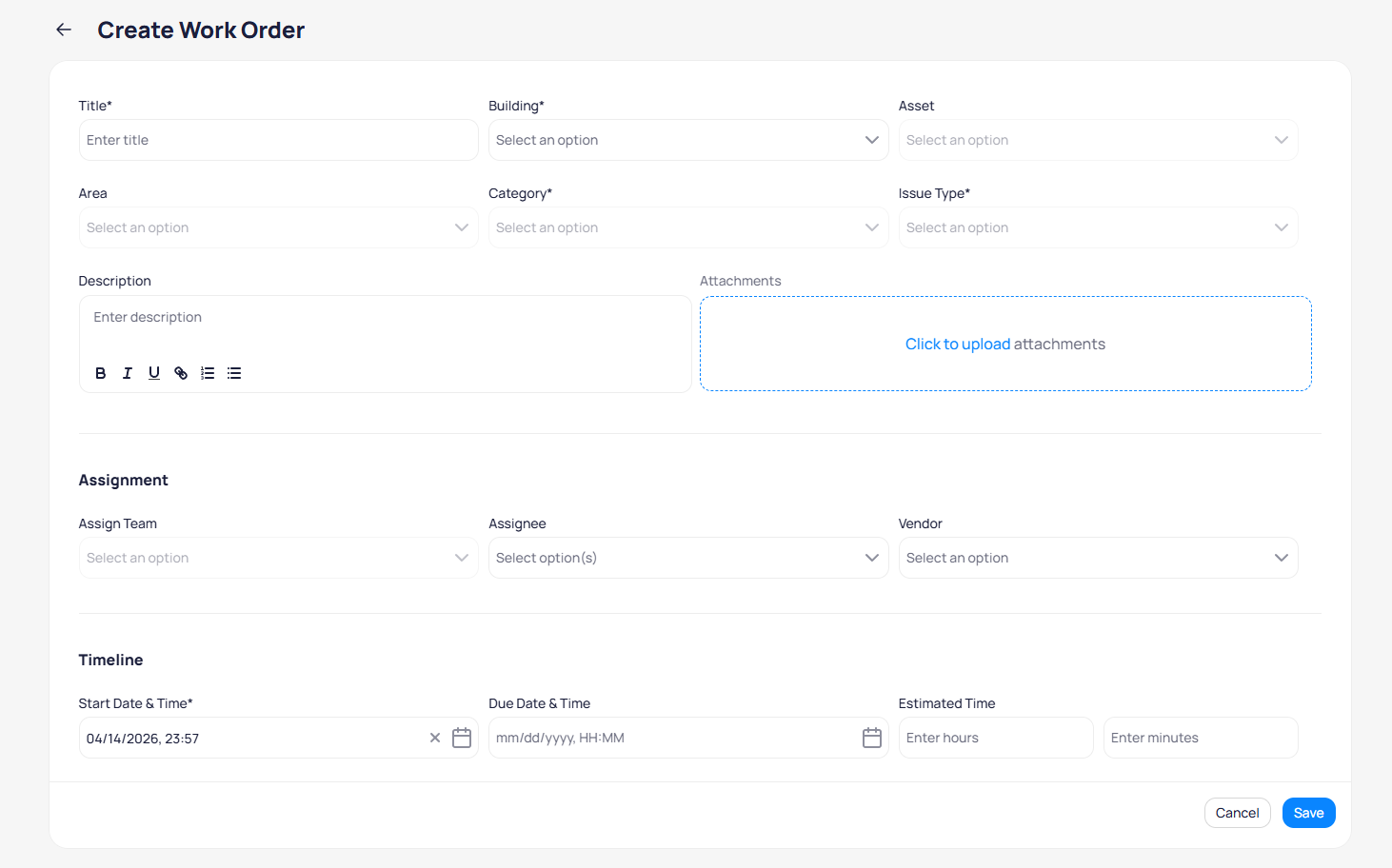Image resolution: width=1392 pixels, height=868 pixels.
Task: Click the Enter hours field
Action: (995, 738)
